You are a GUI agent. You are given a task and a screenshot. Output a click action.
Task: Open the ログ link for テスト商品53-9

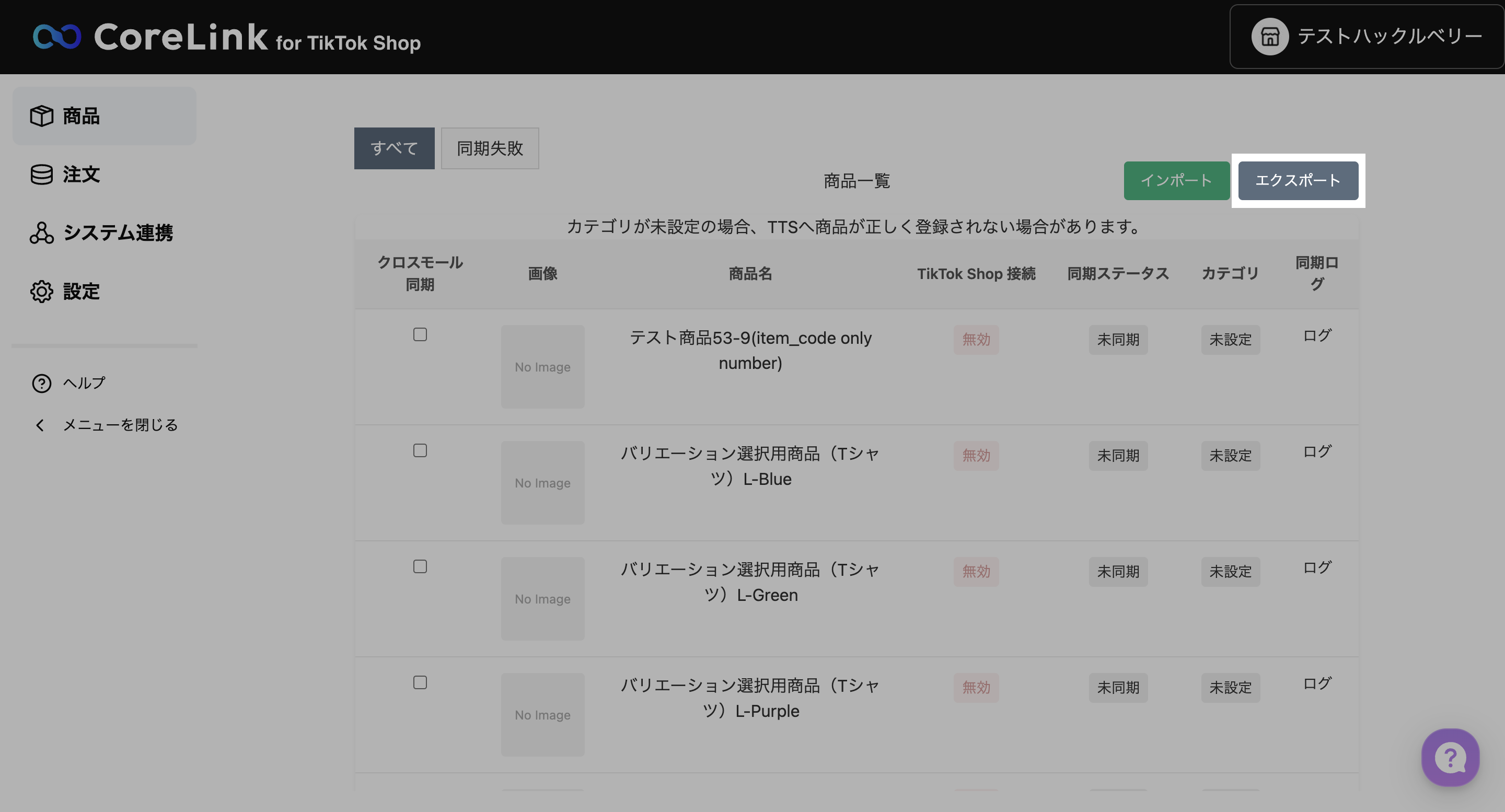point(1316,336)
